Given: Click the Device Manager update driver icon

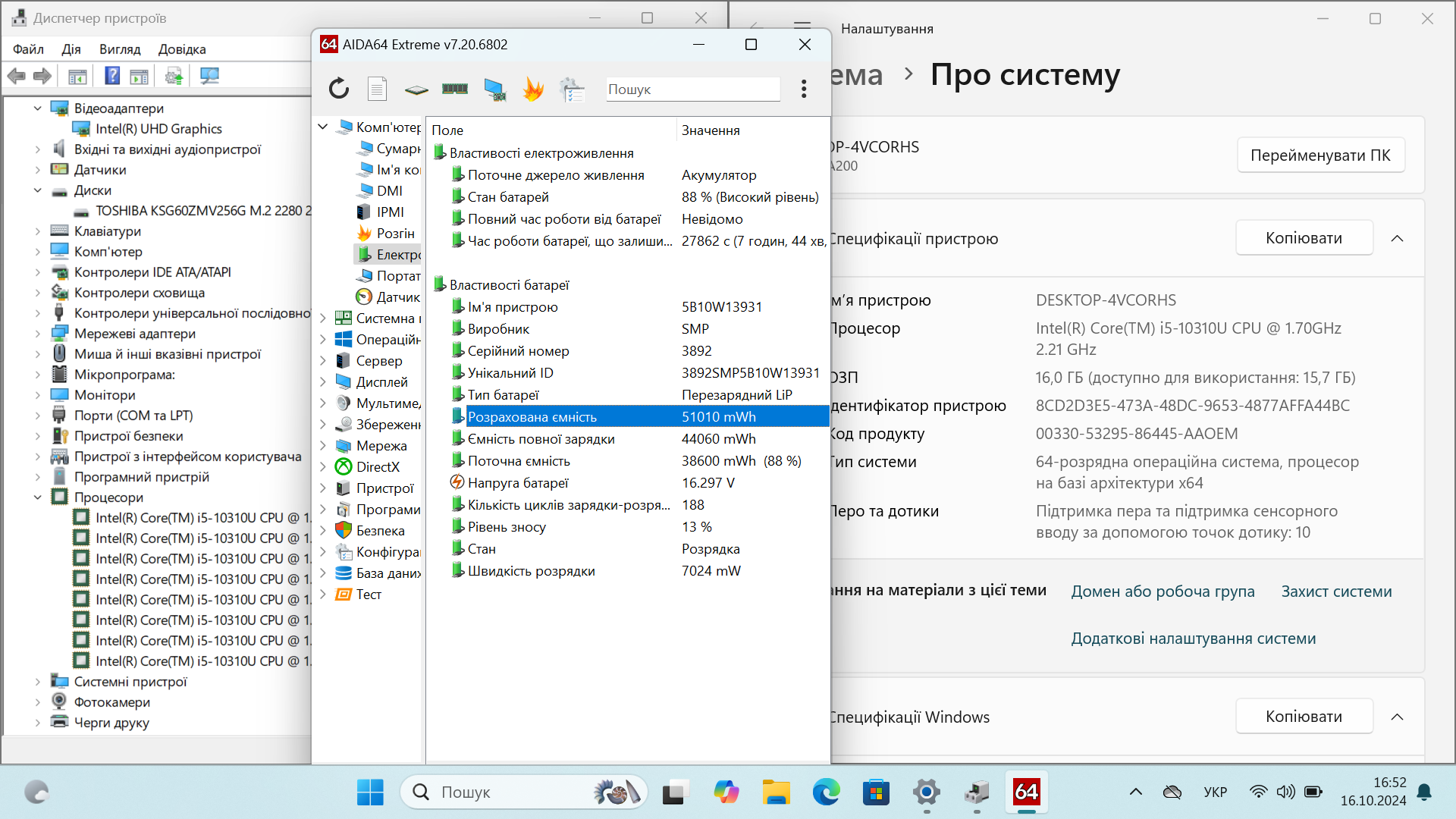Looking at the screenshot, I should 174,76.
